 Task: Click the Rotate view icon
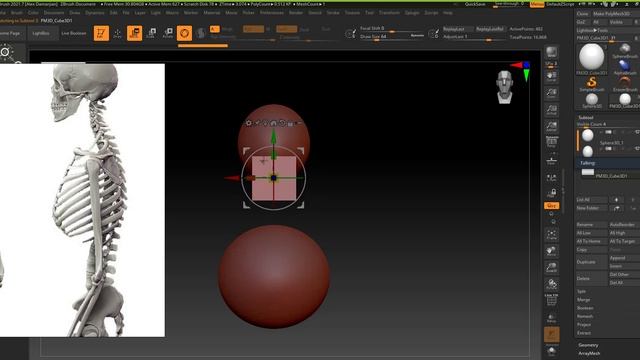click(551, 284)
